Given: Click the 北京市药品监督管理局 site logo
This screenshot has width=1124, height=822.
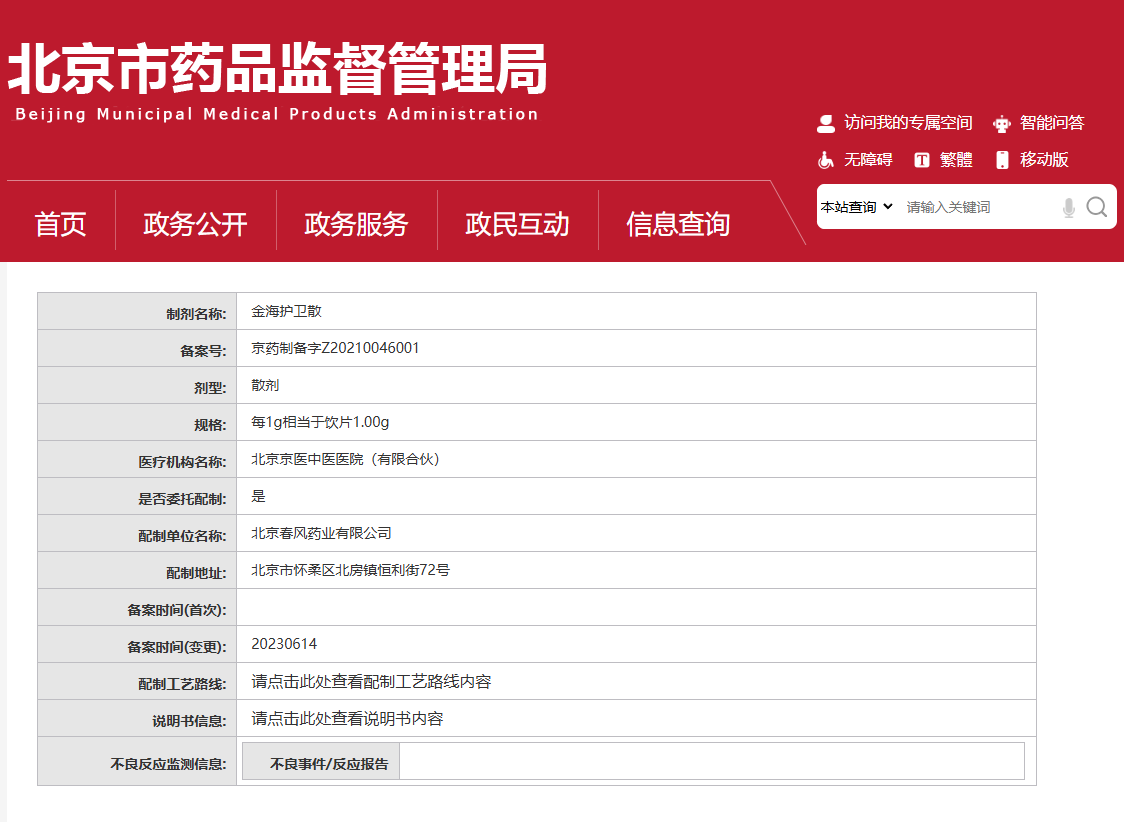Looking at the screenshot, I should (277, 80).
